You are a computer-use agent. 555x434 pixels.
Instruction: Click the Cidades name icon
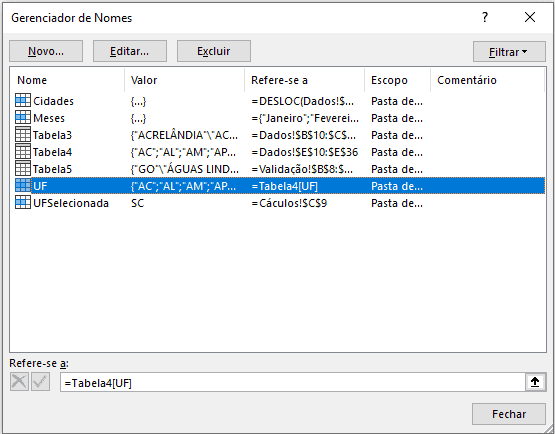(23, 101)
